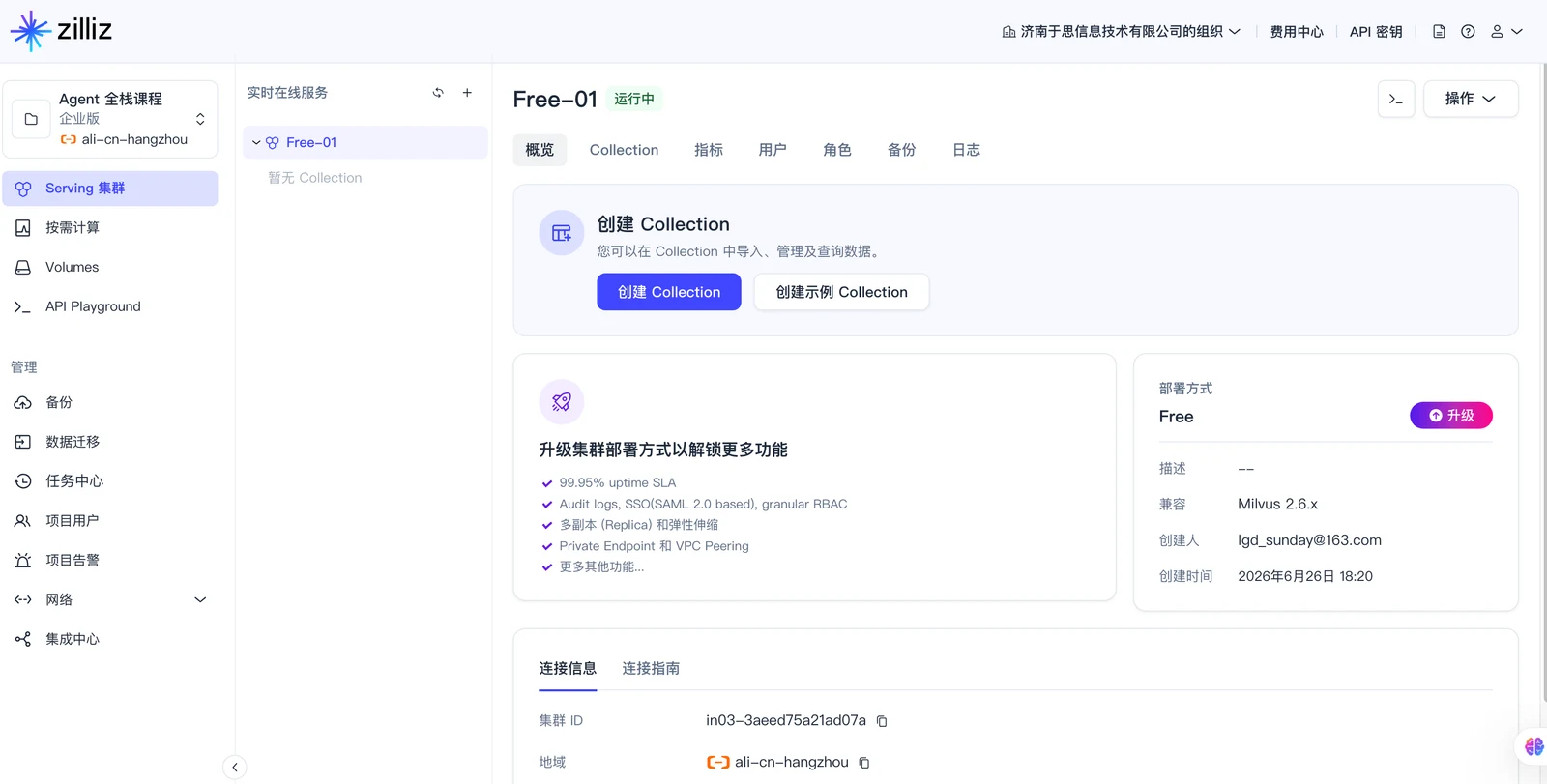The width and height of the screenshot is (1547, 784).
Task: Refresh the 实时在线服务 cluster list
Action: [438, 93]
